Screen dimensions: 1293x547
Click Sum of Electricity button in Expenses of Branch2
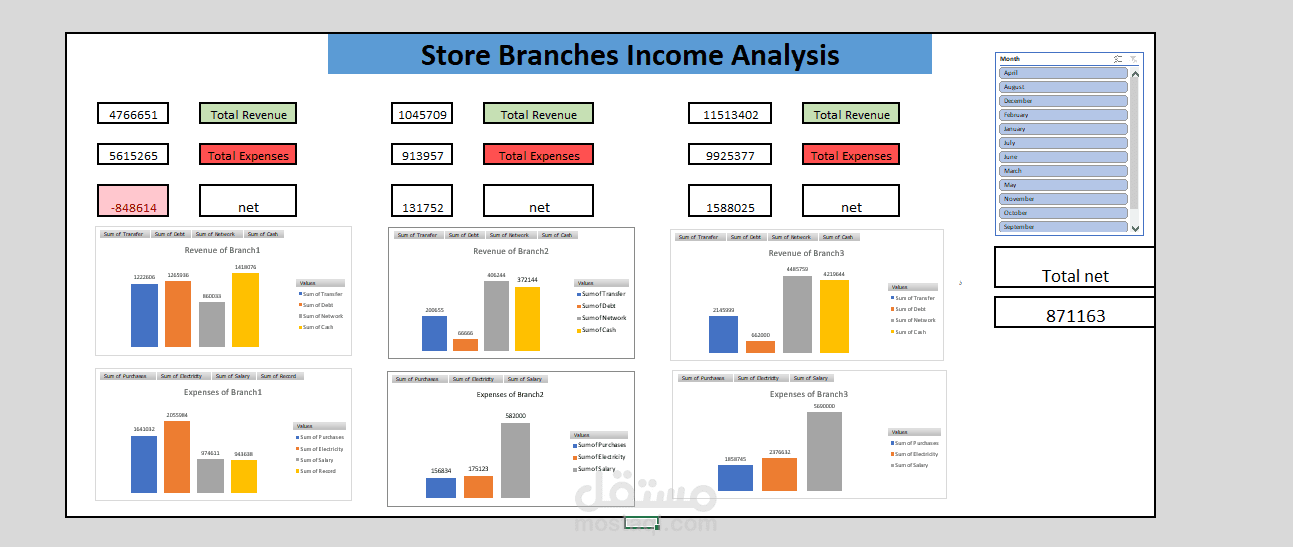pos(475,379)
